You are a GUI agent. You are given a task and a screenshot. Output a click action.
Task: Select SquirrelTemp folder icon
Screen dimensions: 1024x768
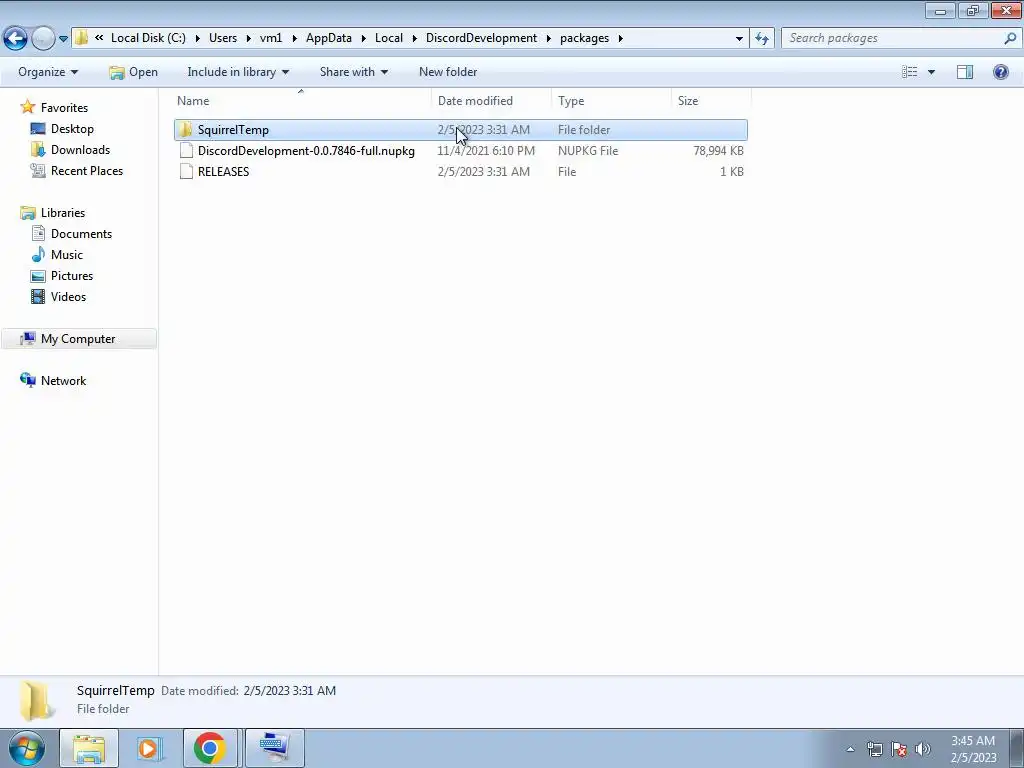[x=185, y=129]
